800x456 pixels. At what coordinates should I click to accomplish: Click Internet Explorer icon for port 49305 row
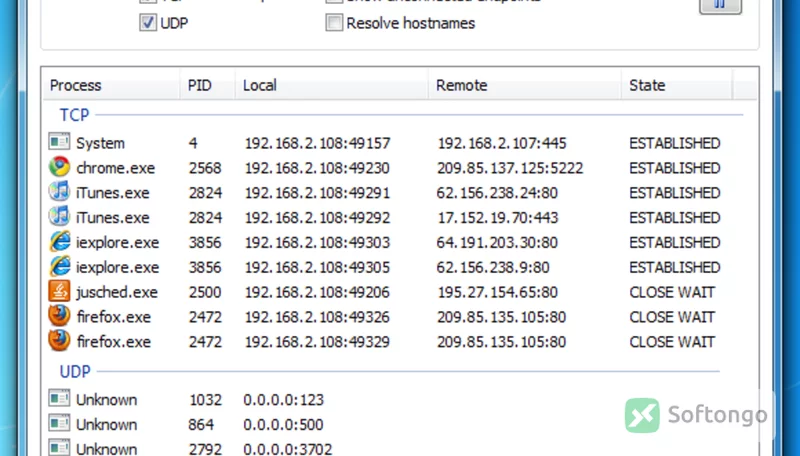click(x=59, y=266)
